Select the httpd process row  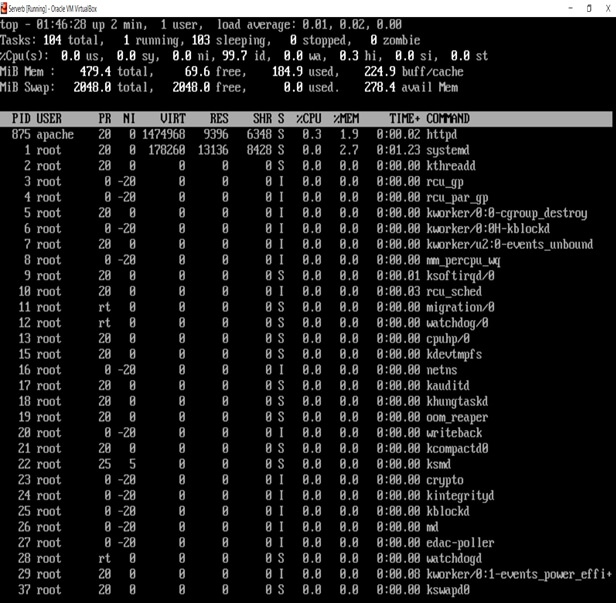coord(306,134)
